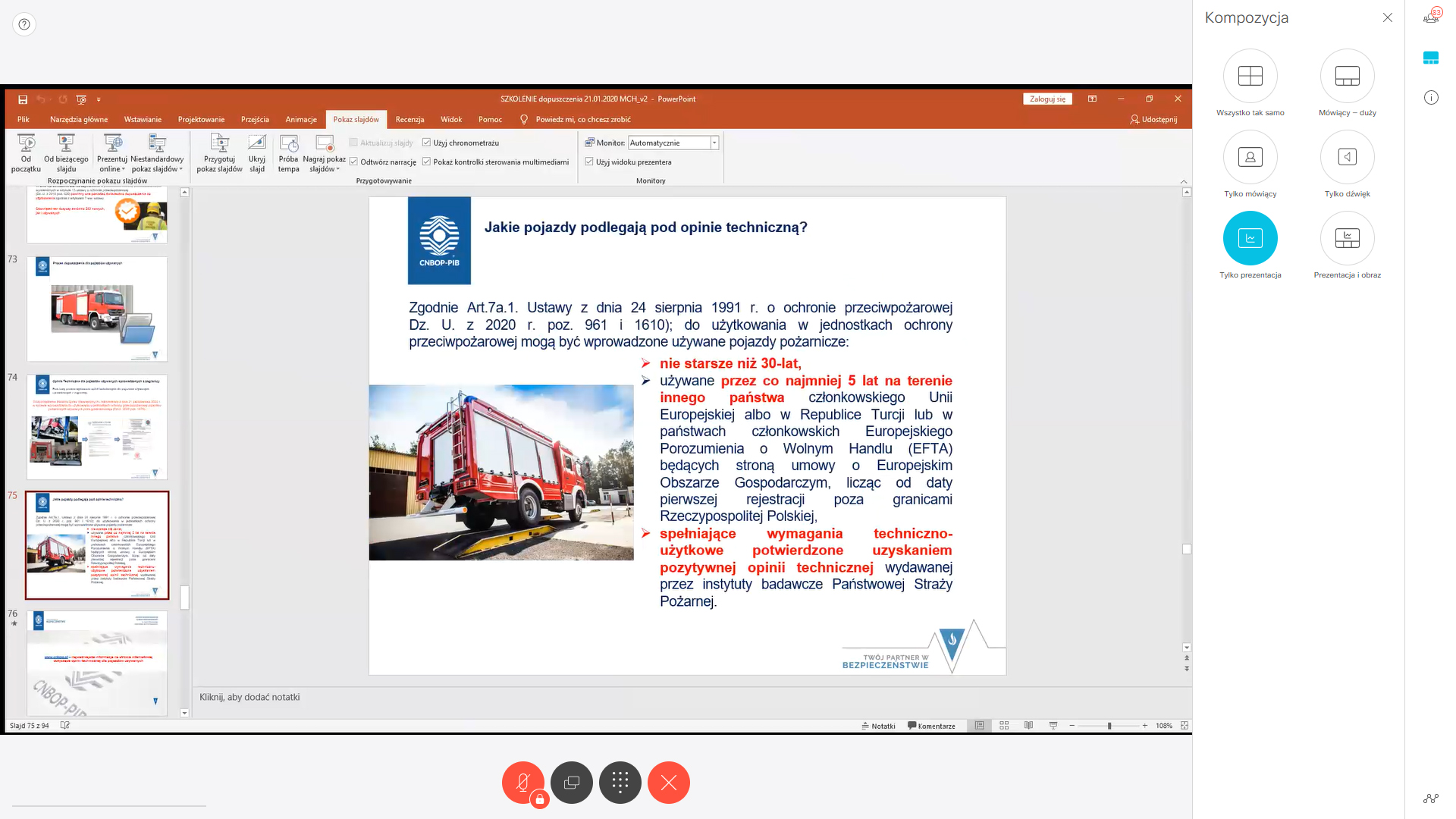Screen dimensions: 1456x819
Task: Click the 'Udostępnij' share button
Action: [x=1153, y=119]
